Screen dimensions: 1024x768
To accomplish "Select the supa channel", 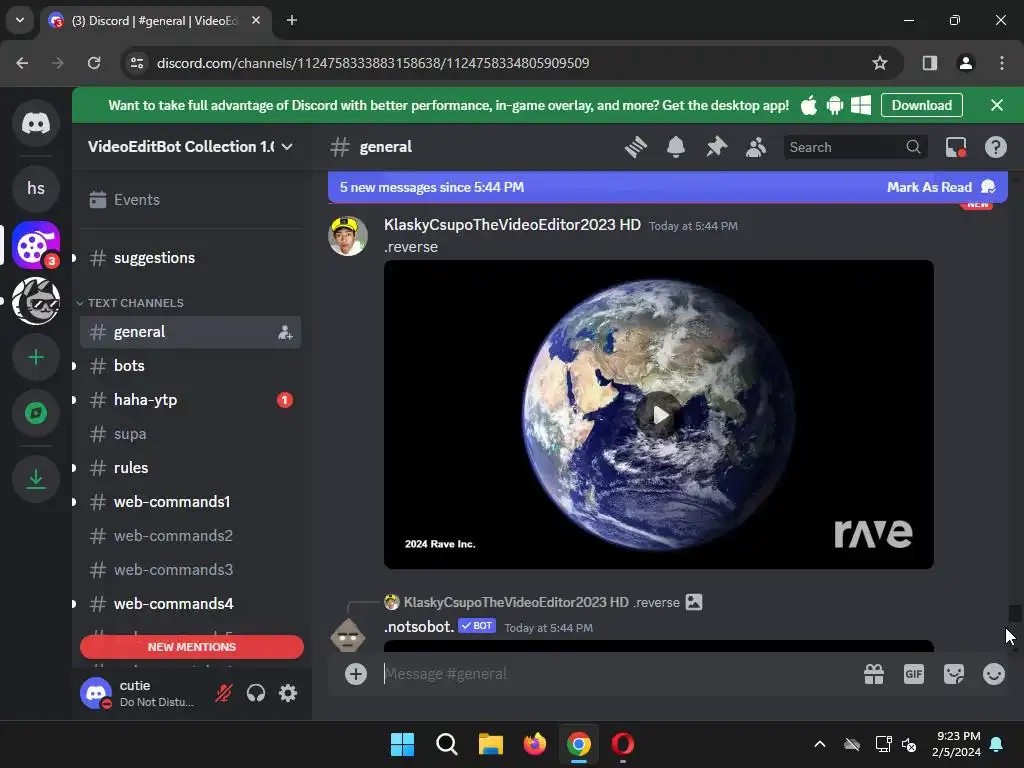I will (190, 434).
